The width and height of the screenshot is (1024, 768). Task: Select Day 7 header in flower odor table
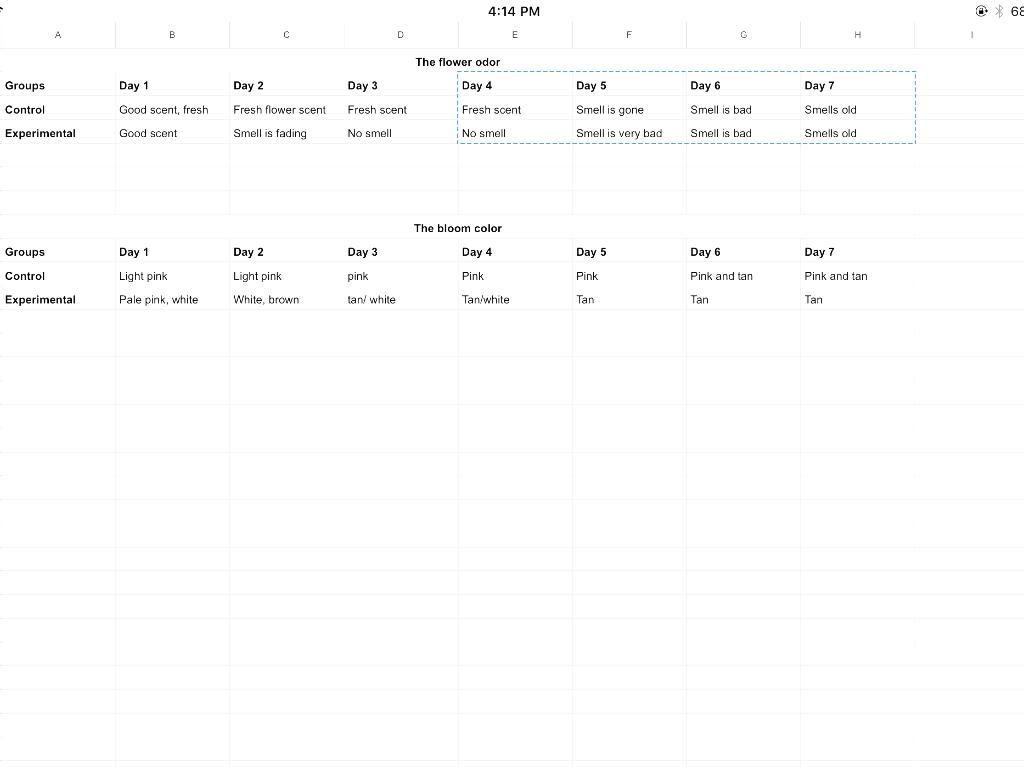pyautogui.click(x=819, y=86)
